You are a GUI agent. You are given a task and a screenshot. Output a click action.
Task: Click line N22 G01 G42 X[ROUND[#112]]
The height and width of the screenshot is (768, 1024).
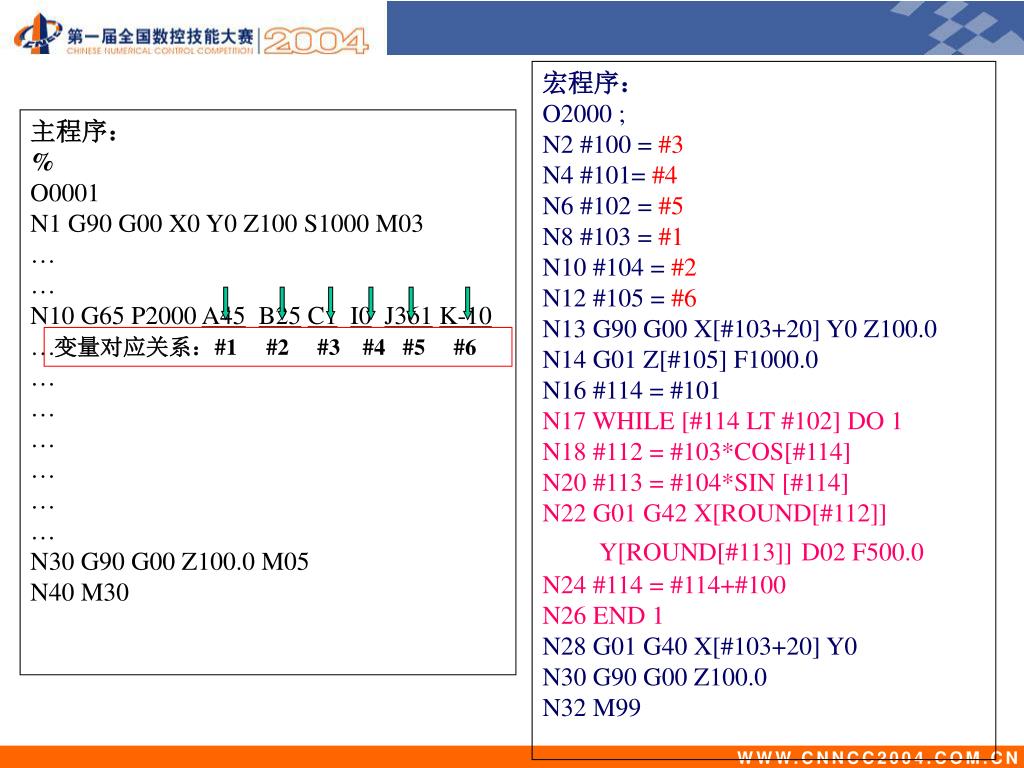(714, 514)
